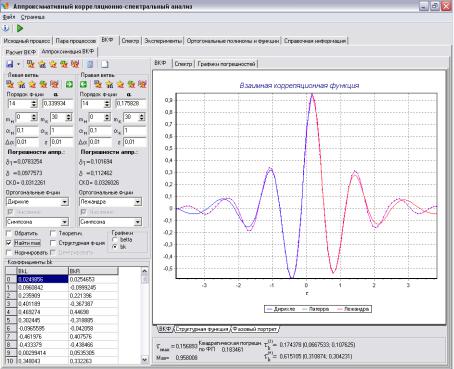Screen dimensions: 454x369
Task: Switch to Расчет ВКФ subtab
Action: [21, 52]
